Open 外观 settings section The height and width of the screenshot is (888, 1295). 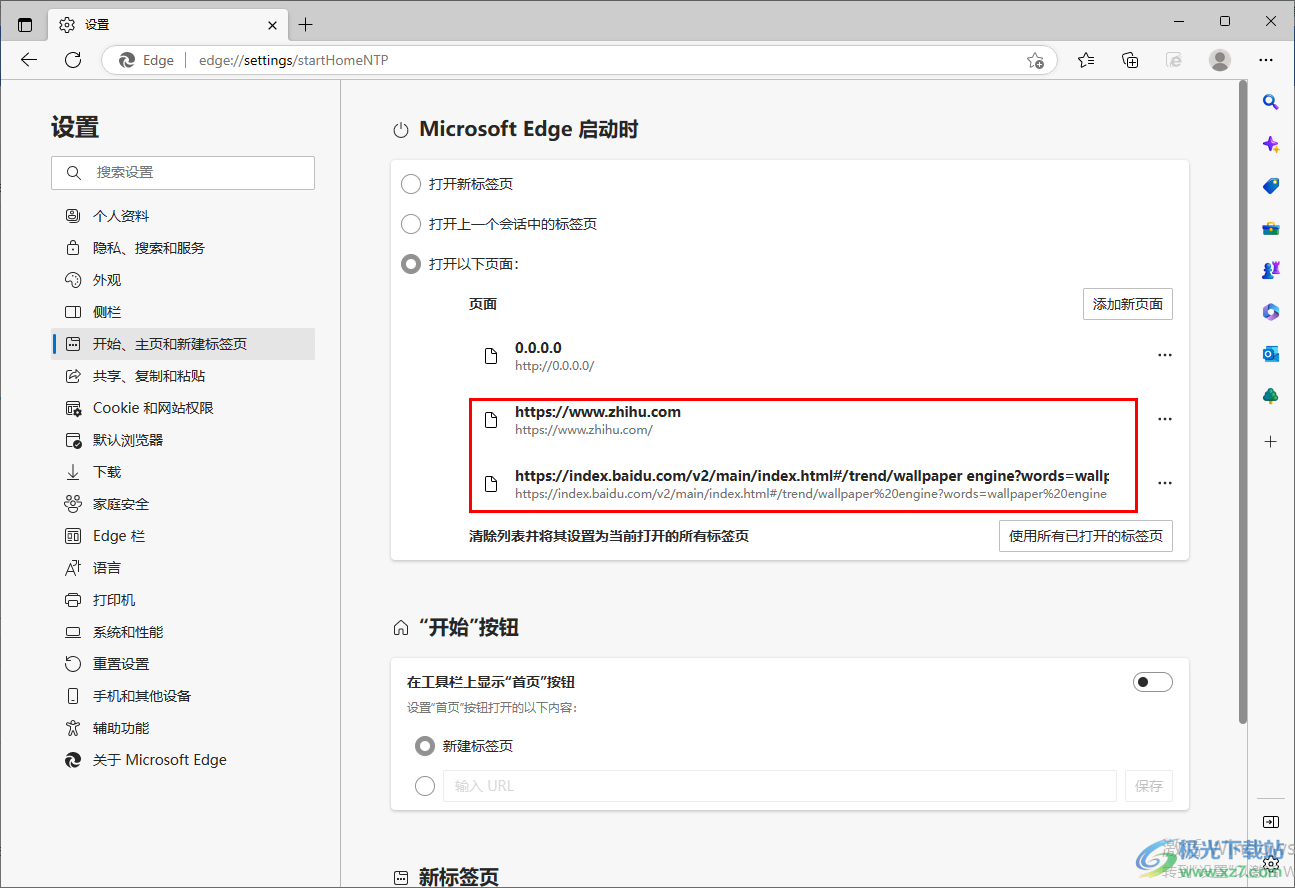coord(183,280)
